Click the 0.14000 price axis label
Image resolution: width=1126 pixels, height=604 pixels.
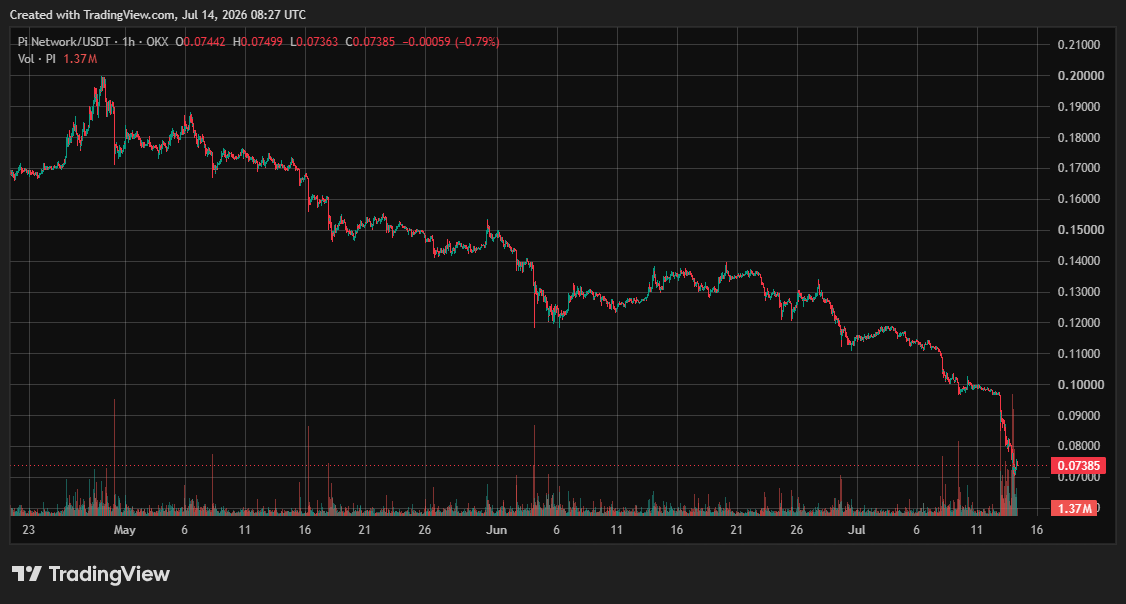[x=1079, y=261]
